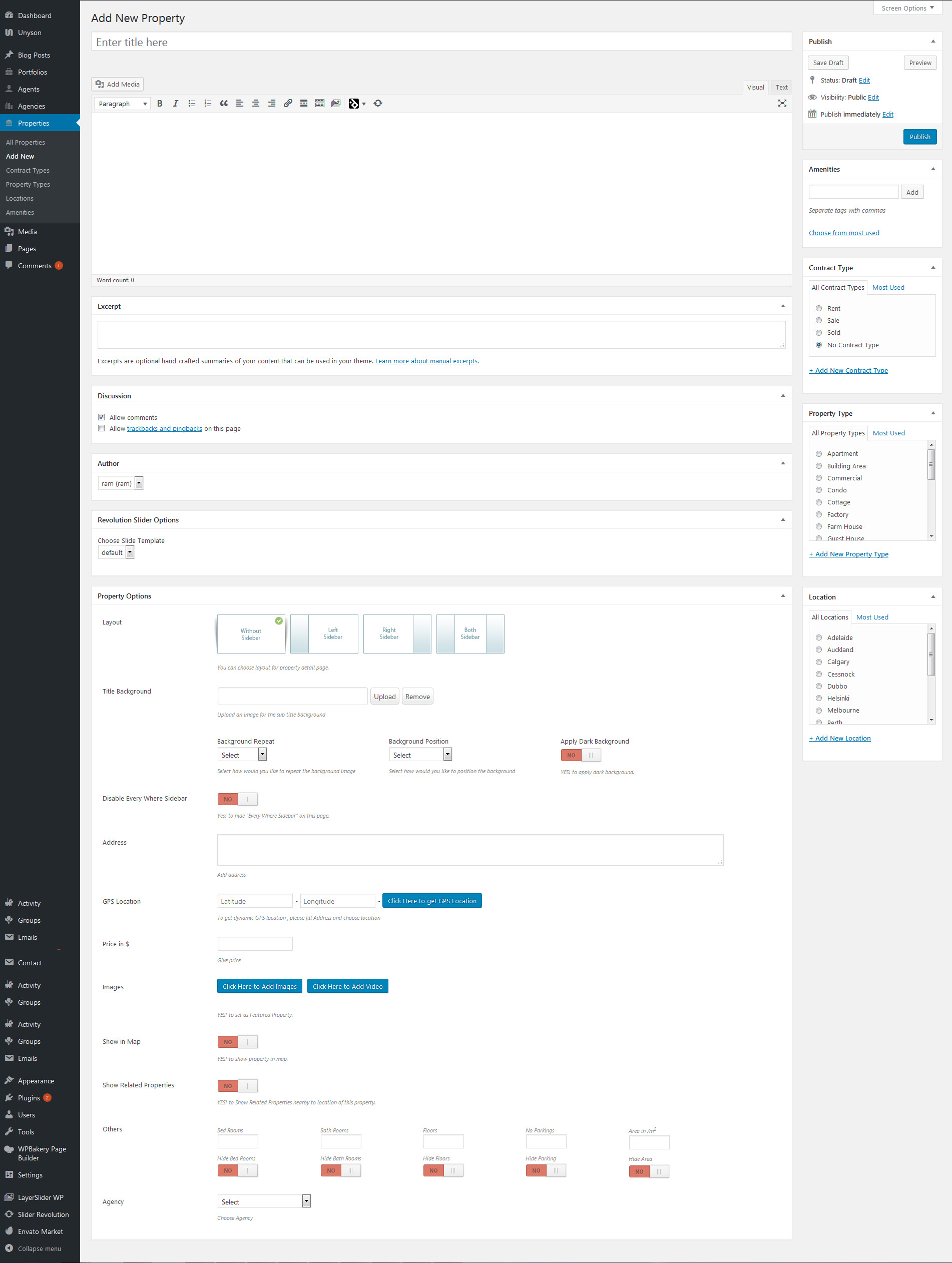This screenshot has width=952, height=1263.
Task: Uncheck the Allow comments checkbox
Action: pyautogui.click(x=102, y=417)
